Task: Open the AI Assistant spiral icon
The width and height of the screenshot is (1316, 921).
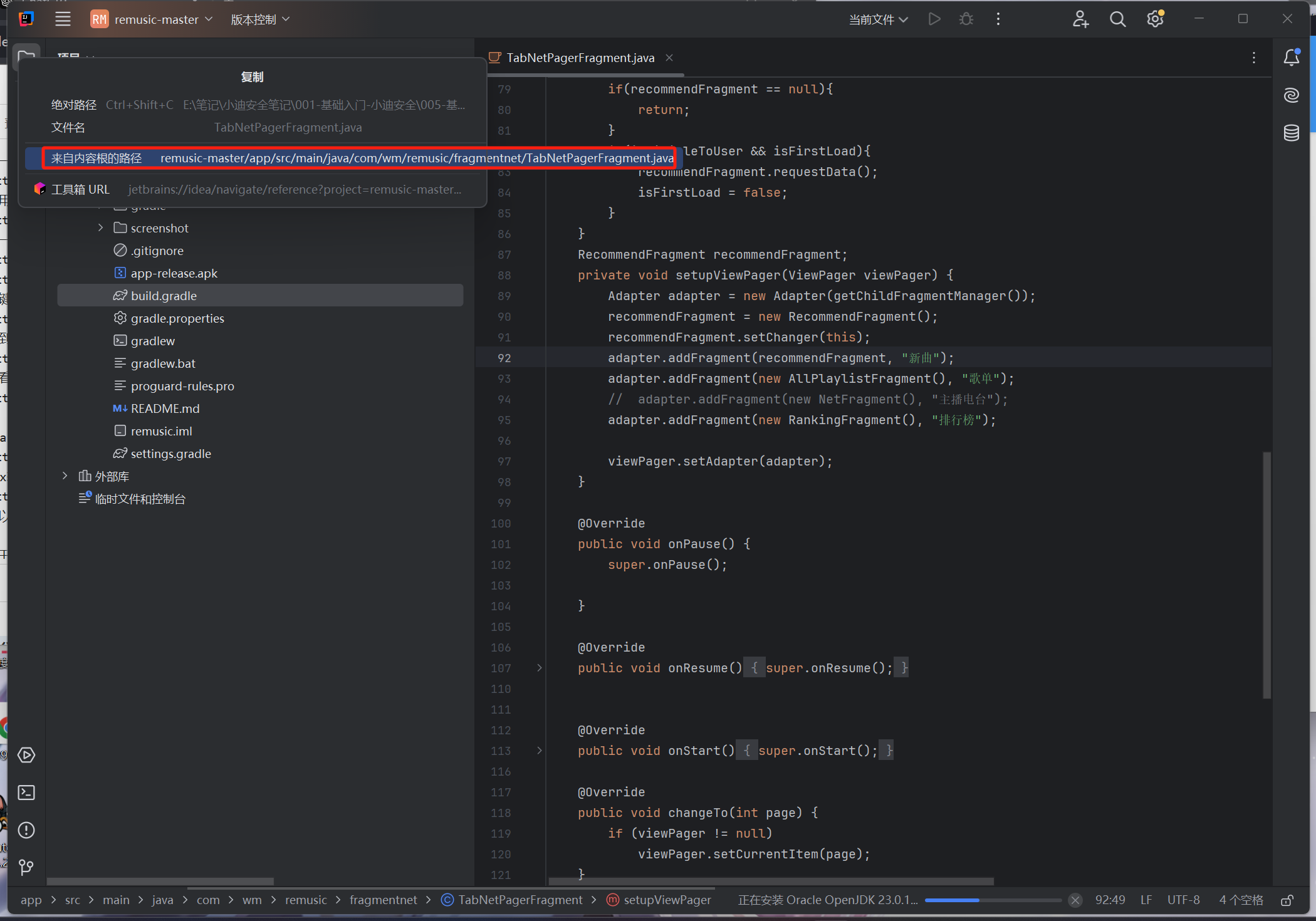Action: pyautogui.click(x=1292, y=95)
